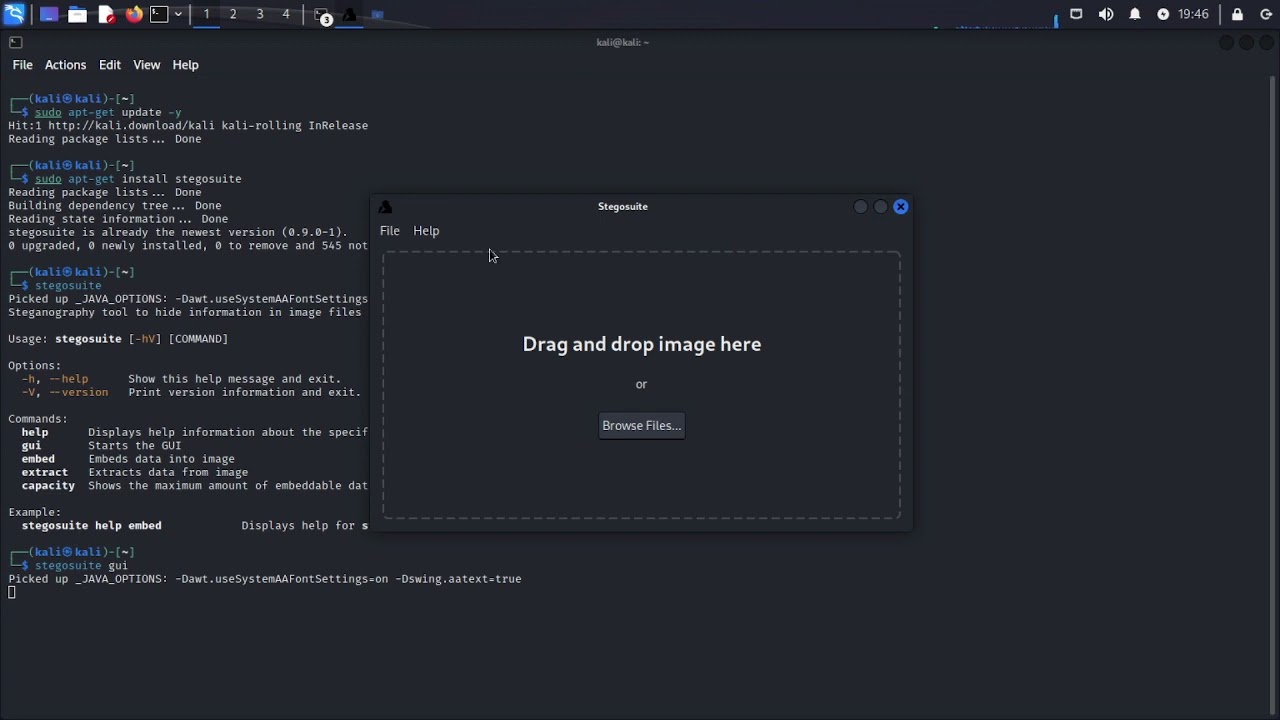Click the Stegosuite title bar app icon
Screen dimensions: 1280x720
(x=386, y=207)
